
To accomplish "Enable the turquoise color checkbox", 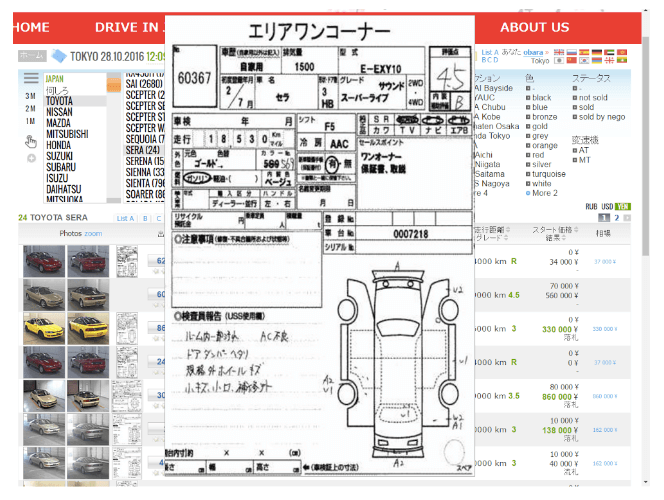I will pos(528,174).
